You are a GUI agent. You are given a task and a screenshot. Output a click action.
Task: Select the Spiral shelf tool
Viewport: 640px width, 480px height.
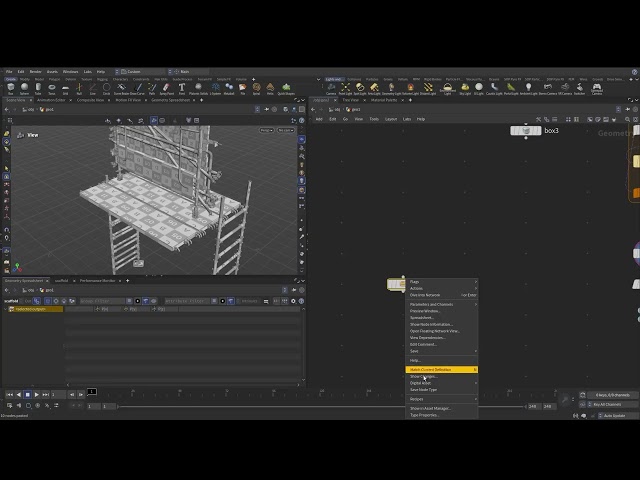[x=256, y=89]
